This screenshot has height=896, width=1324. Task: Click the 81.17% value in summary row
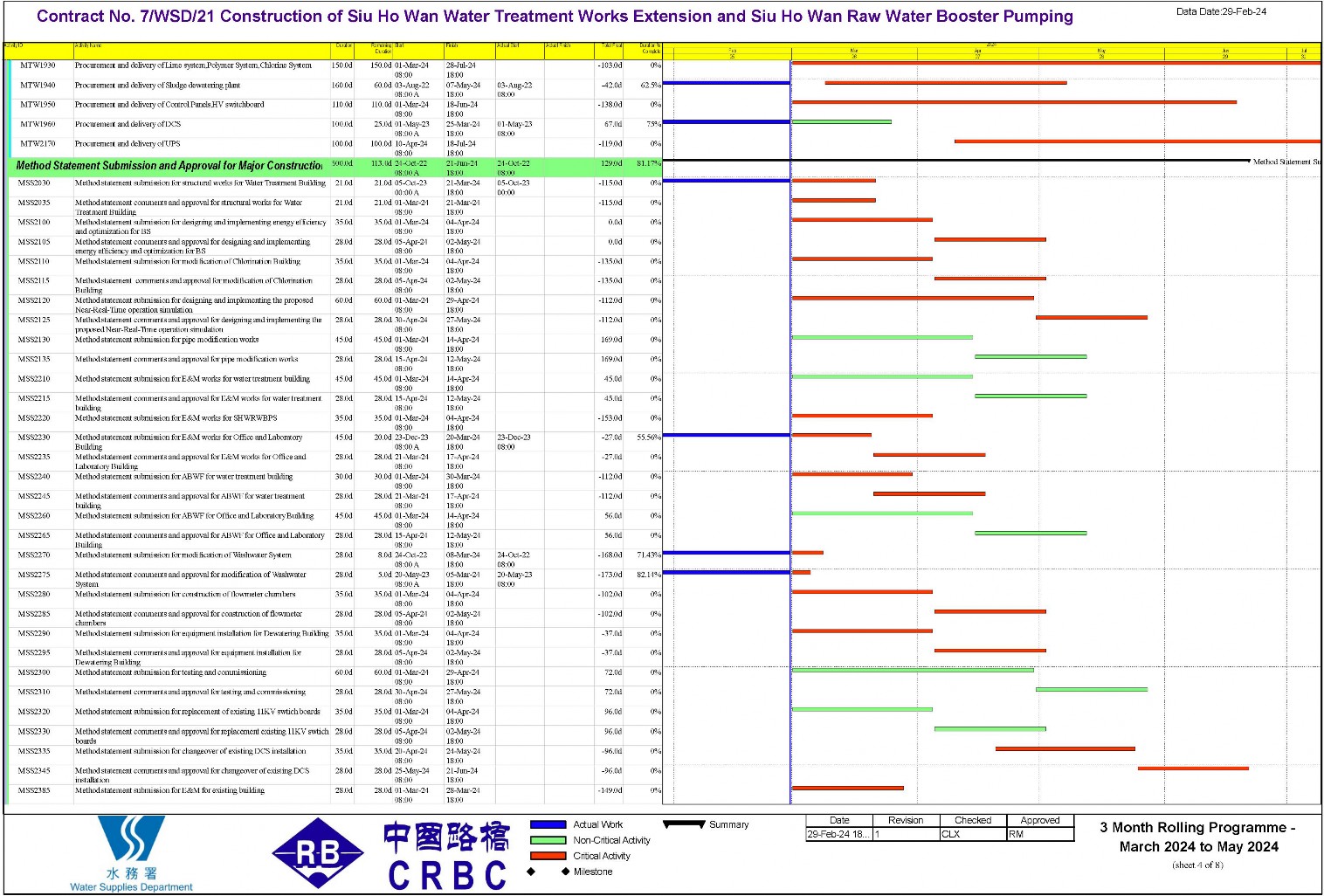(649, 163)
